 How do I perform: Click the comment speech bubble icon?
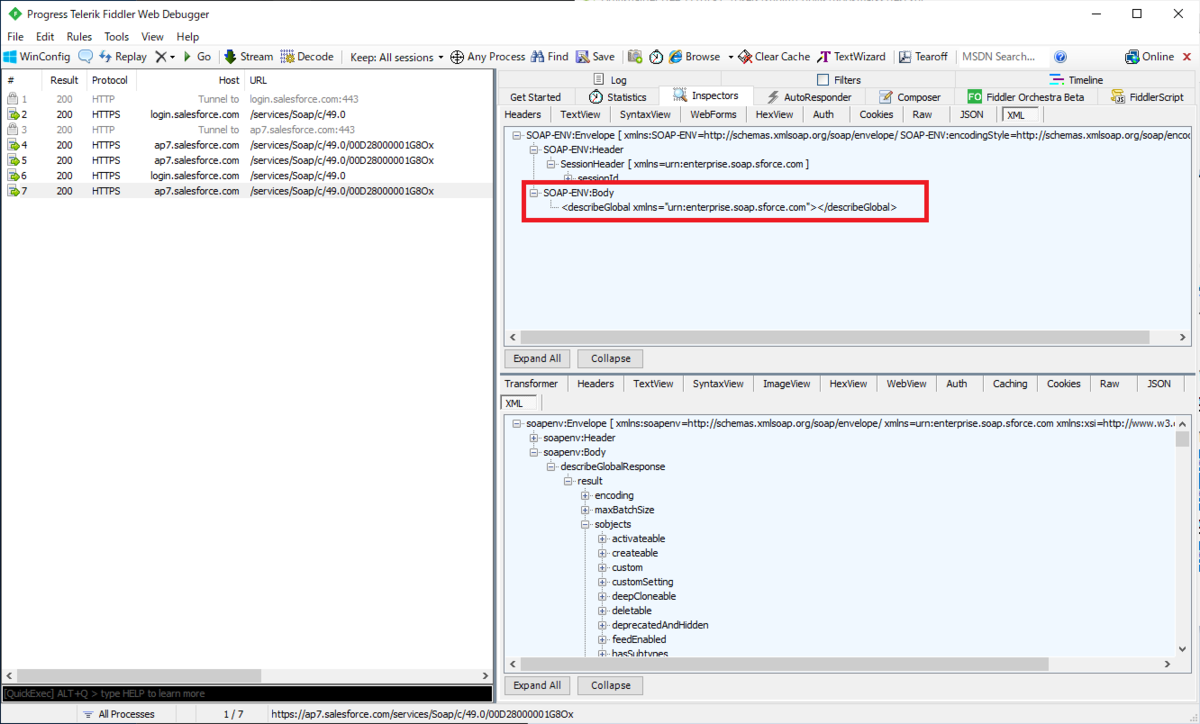click(86, 57)
